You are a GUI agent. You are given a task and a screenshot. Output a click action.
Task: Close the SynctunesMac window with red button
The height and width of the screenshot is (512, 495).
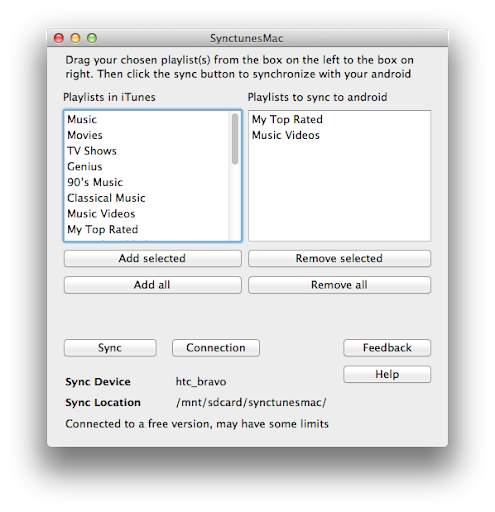[x=59, y=38]
